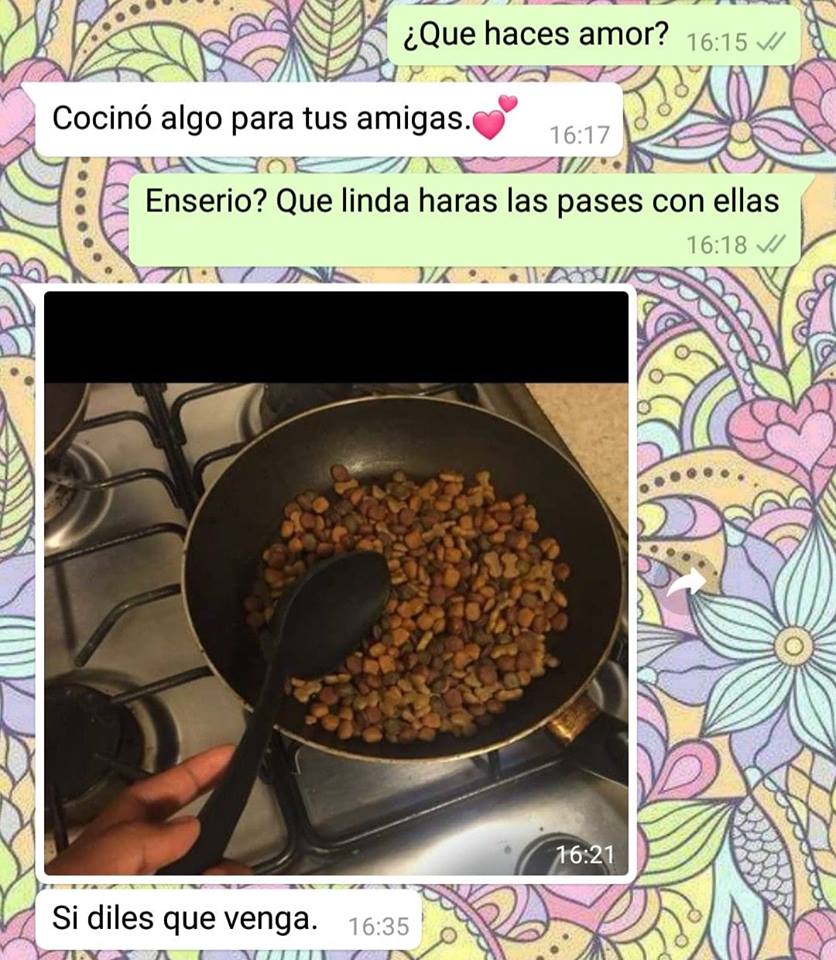Click the 16:15 timestamp
The image size is (836, 960).
tap(717, 42)
